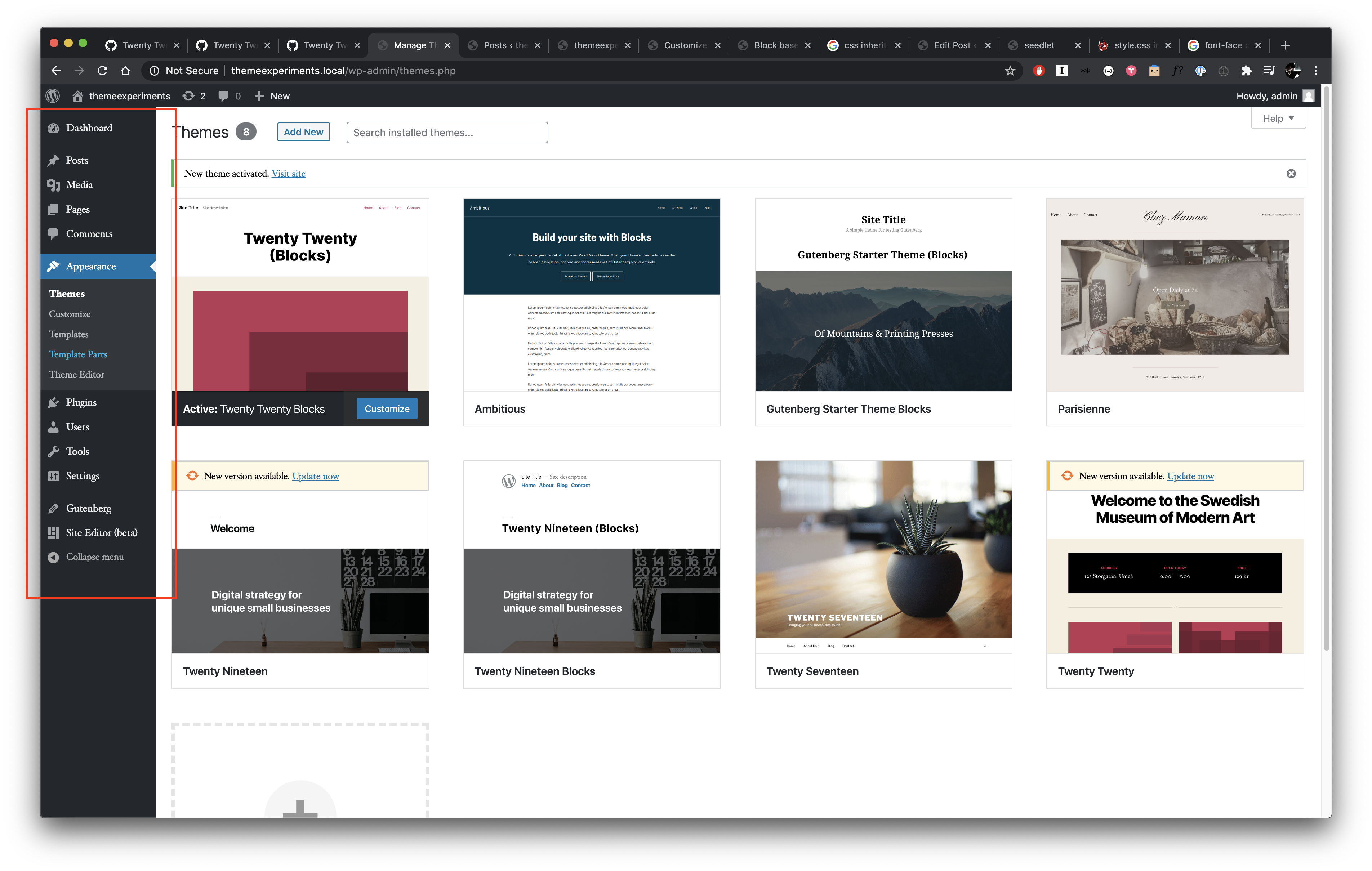
Task: Close the seedlet tab
Action: [x=1077, y=46]
